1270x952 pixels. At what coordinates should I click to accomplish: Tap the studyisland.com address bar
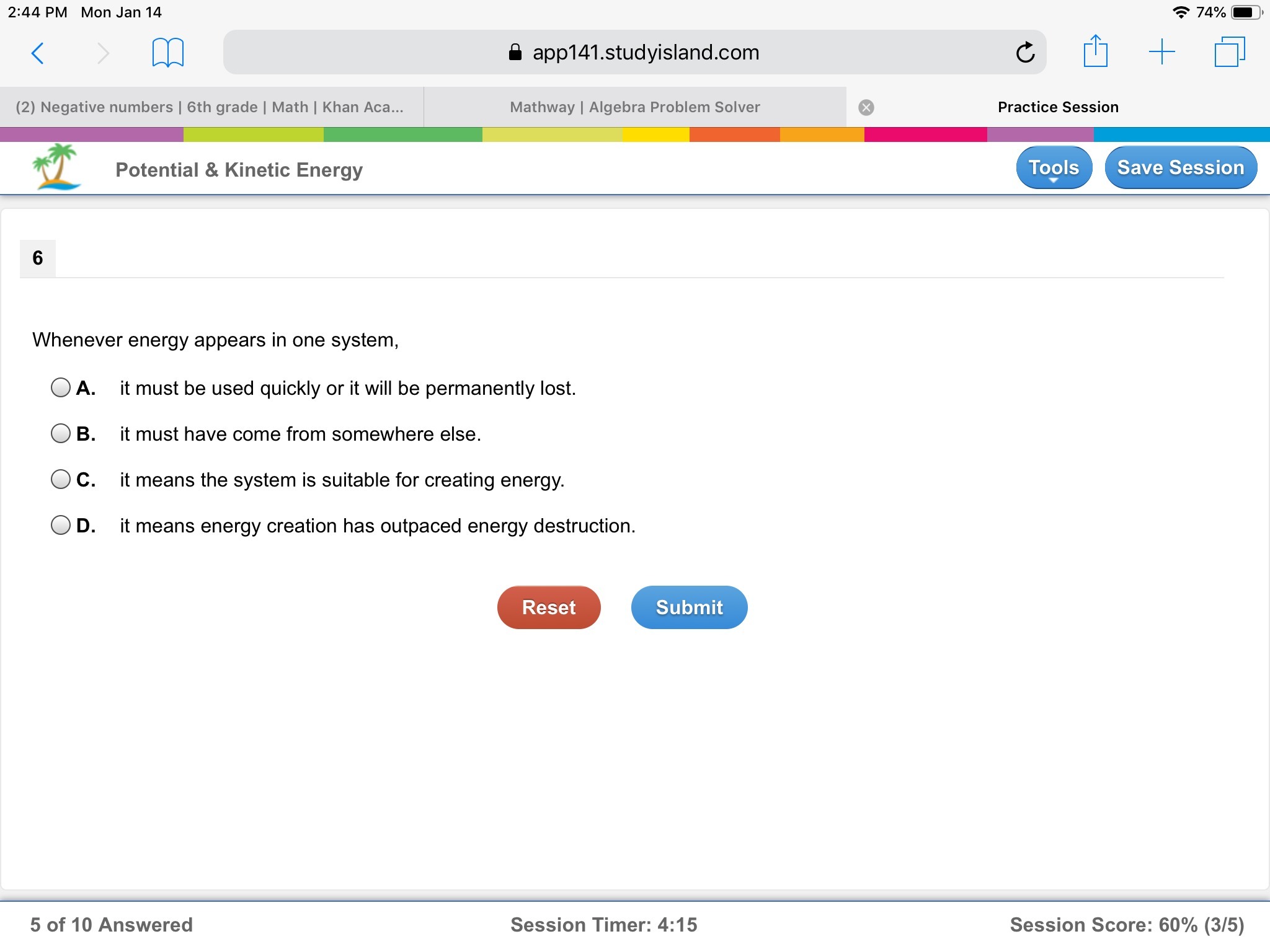634,53
